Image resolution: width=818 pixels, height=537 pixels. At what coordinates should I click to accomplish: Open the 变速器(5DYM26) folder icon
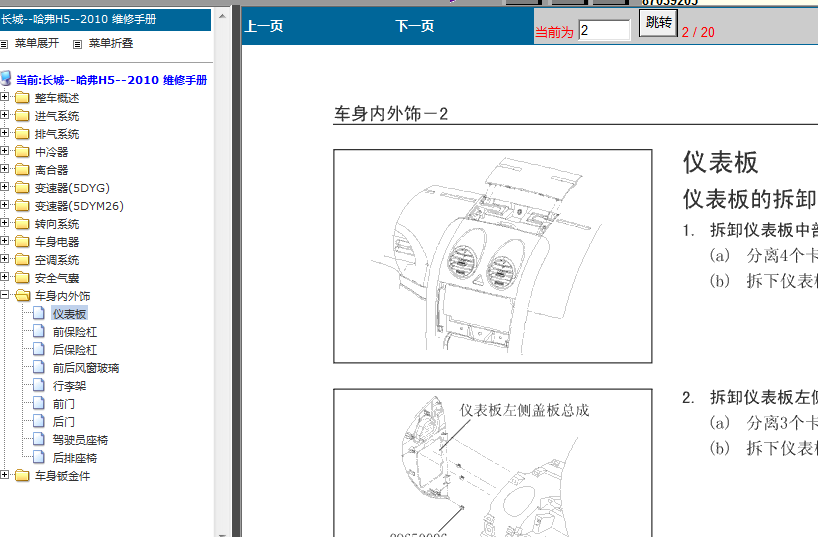point(22,206)
